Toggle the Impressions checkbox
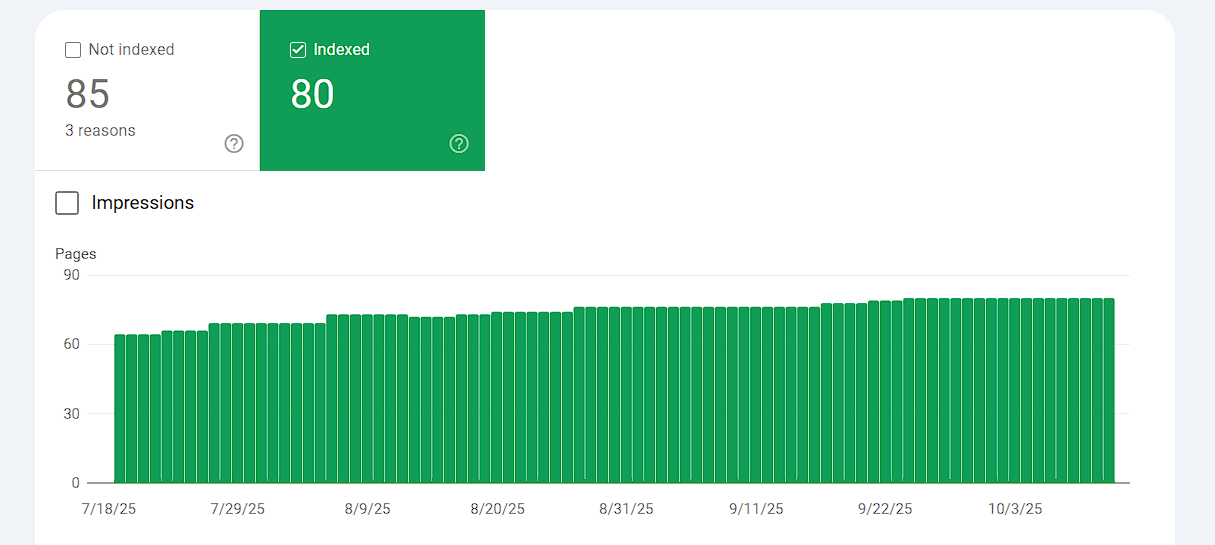Screen dimensions: 1215x545 coord(67,203)
